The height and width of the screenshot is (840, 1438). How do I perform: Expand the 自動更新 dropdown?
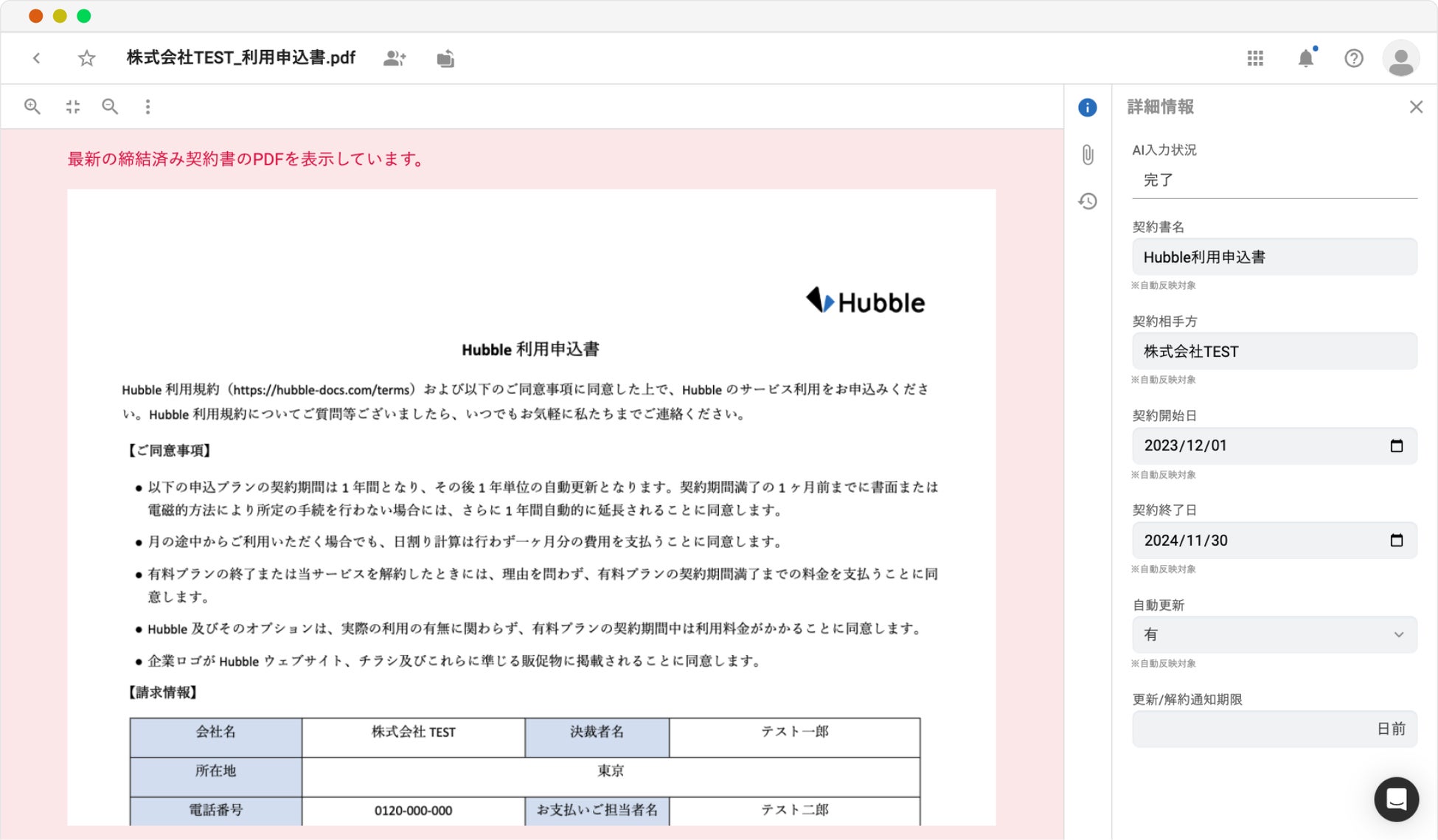click(1274, 634)
